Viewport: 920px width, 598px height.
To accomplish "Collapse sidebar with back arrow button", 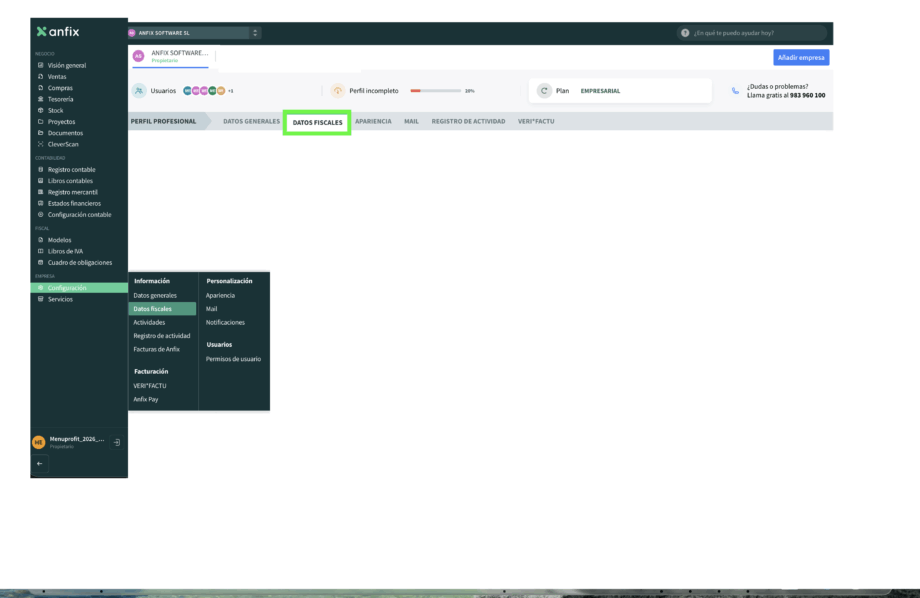I will click(x=41, y=464).
